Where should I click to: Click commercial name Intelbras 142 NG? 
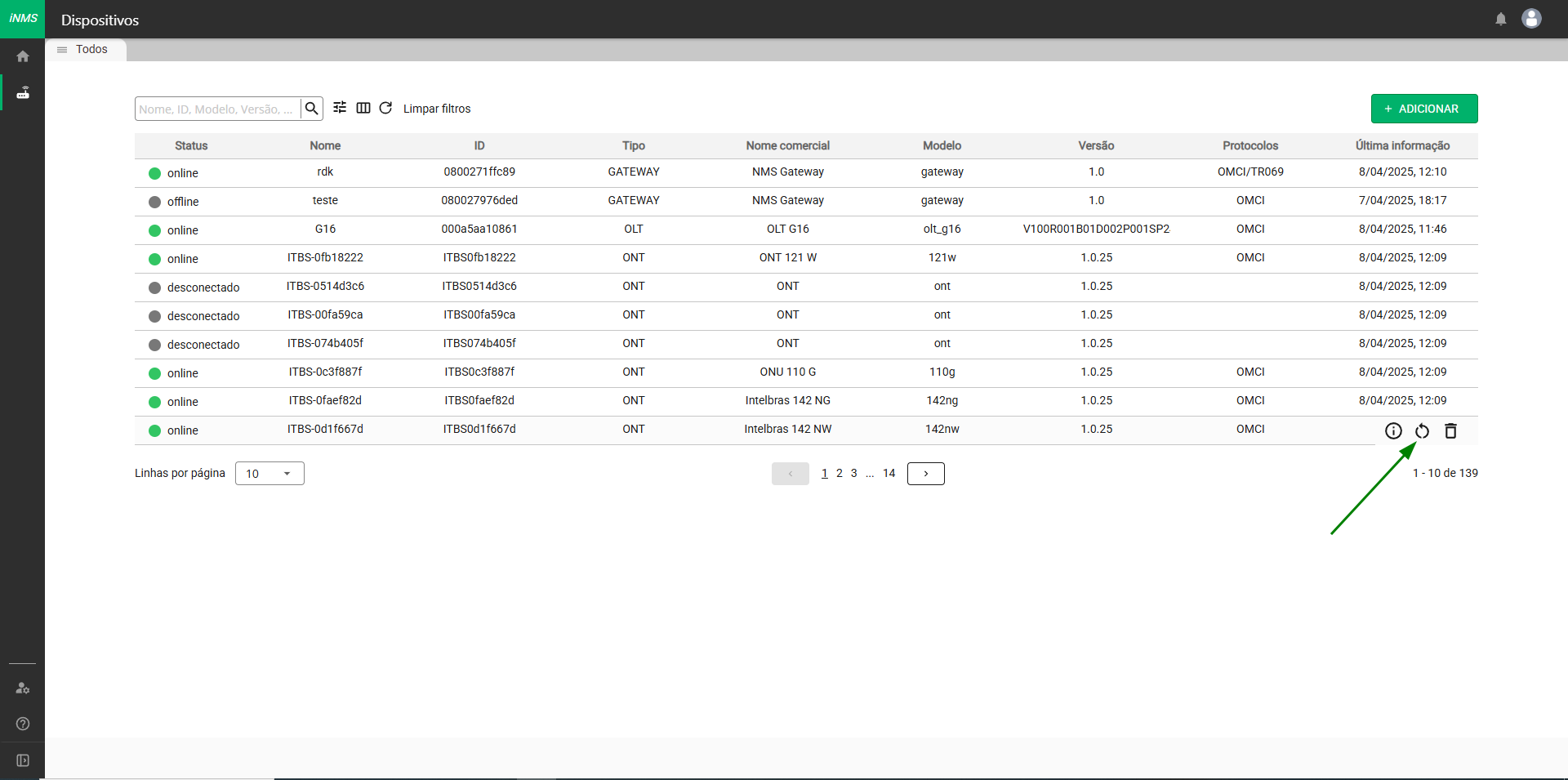[788, 400]
